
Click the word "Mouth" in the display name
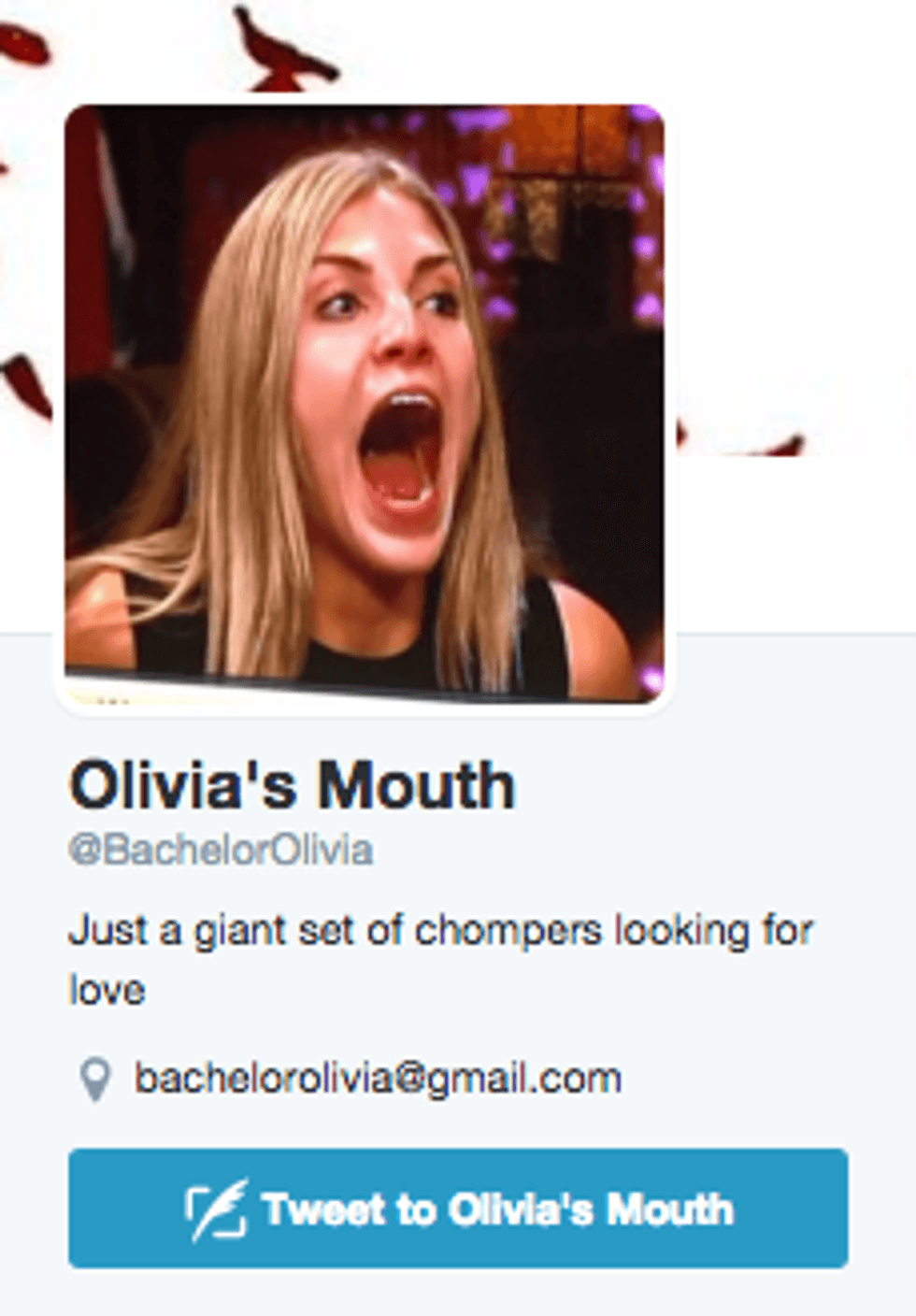point(416,785)
